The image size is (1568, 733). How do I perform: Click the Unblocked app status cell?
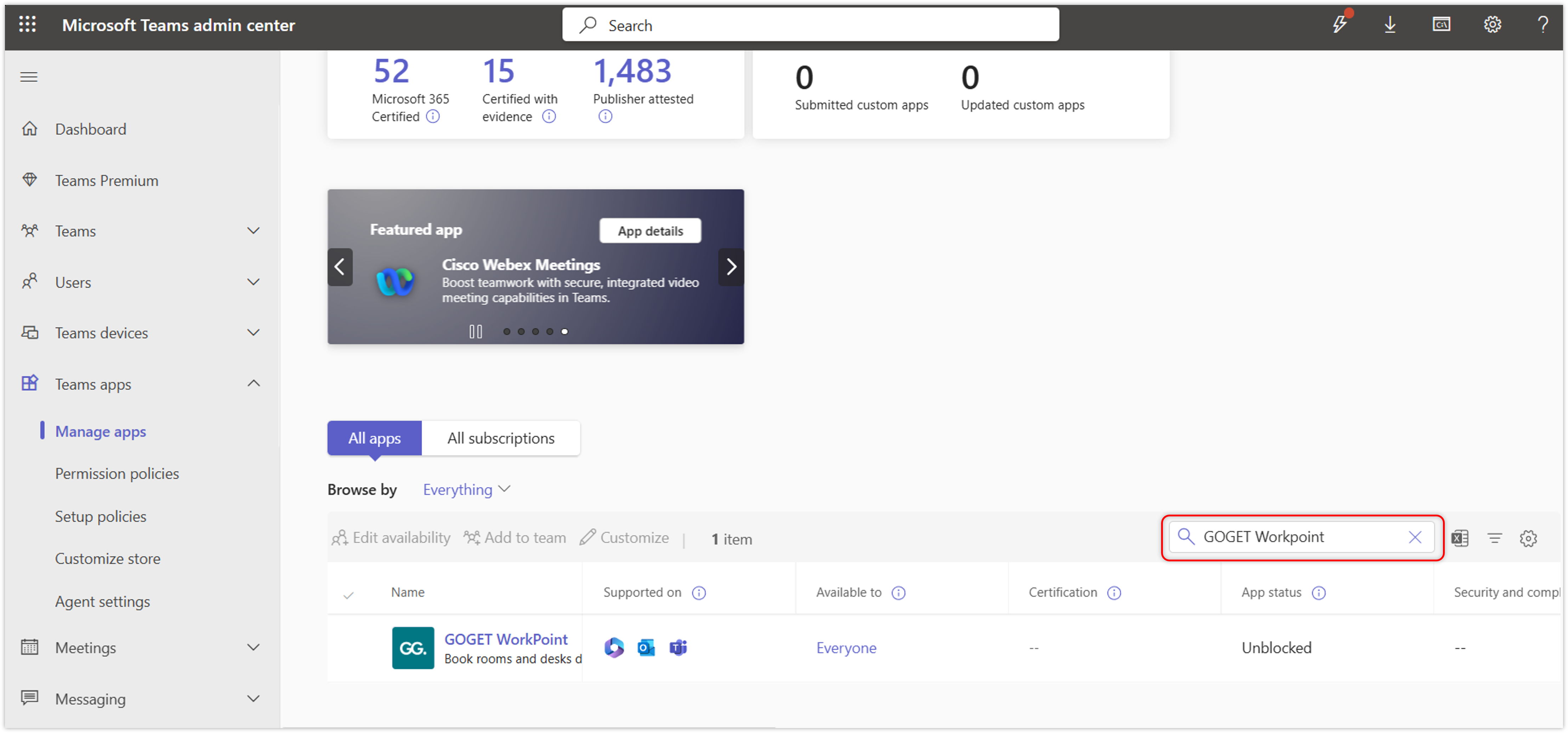(1277, 648)
